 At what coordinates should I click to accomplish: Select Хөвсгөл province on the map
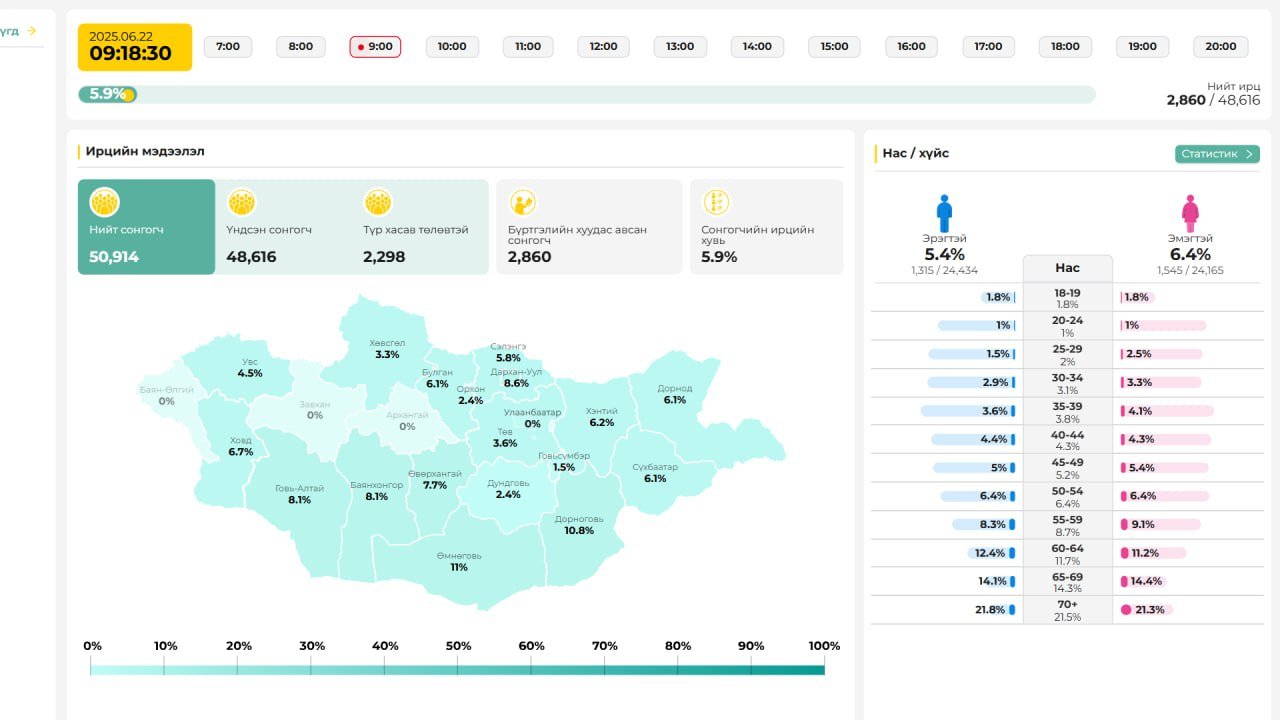[x=387, y=348]
